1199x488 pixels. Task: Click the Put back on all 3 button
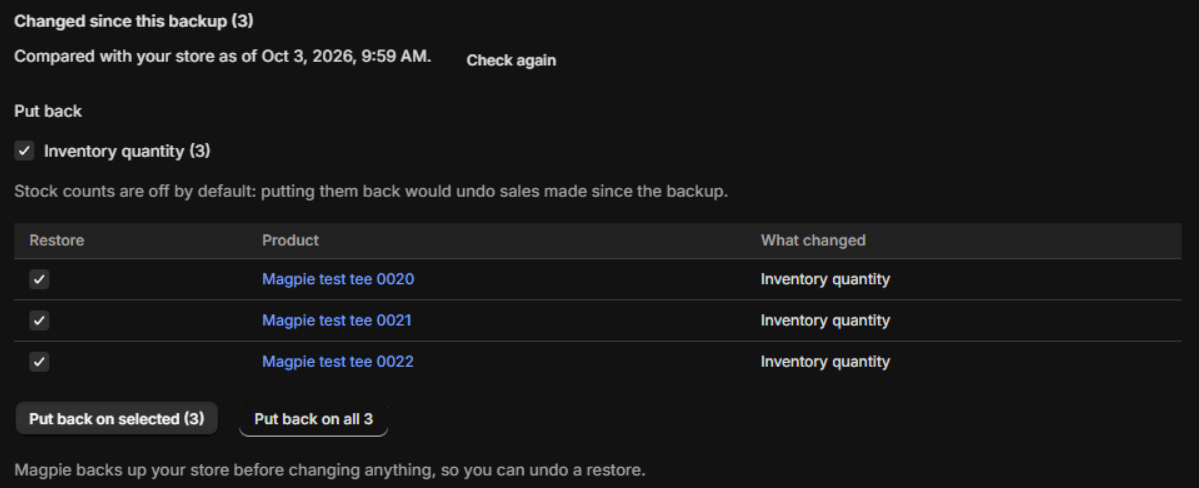click(x=314, y=419)
